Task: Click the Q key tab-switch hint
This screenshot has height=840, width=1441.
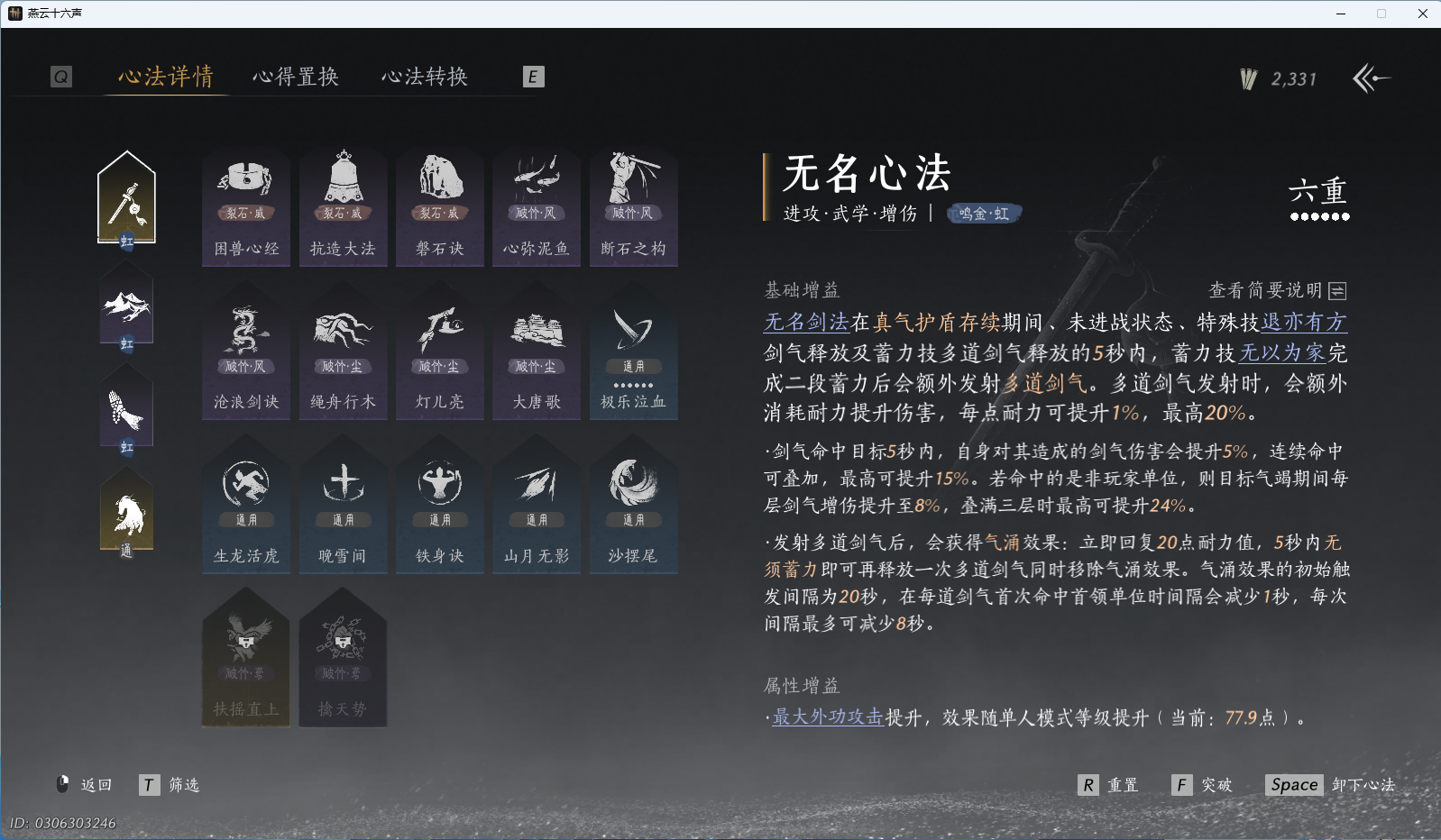Action: 61,77
